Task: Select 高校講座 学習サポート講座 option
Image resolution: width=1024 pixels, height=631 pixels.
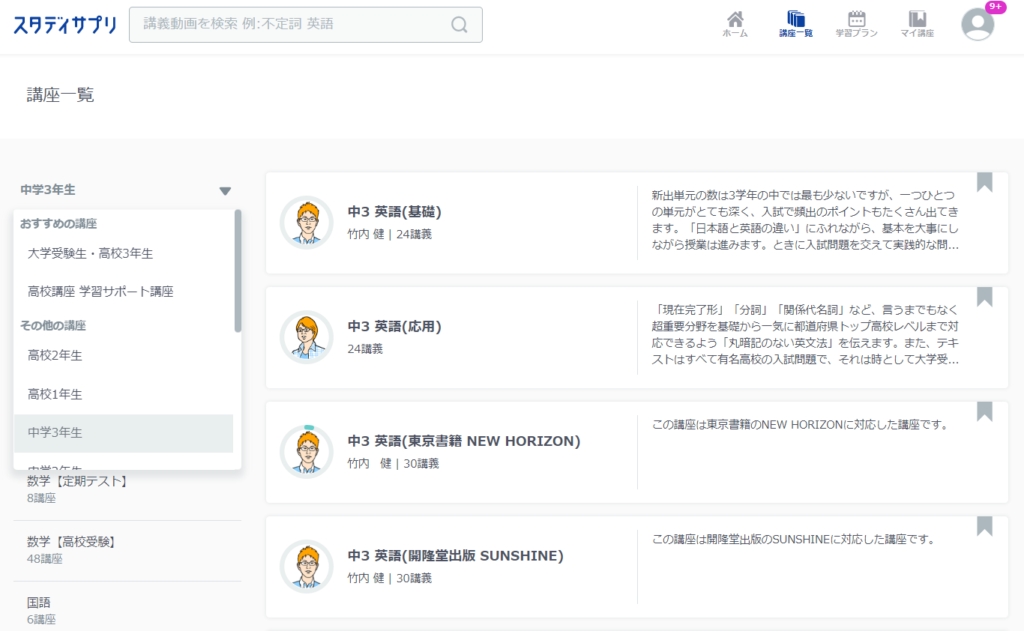Action: 100,292
